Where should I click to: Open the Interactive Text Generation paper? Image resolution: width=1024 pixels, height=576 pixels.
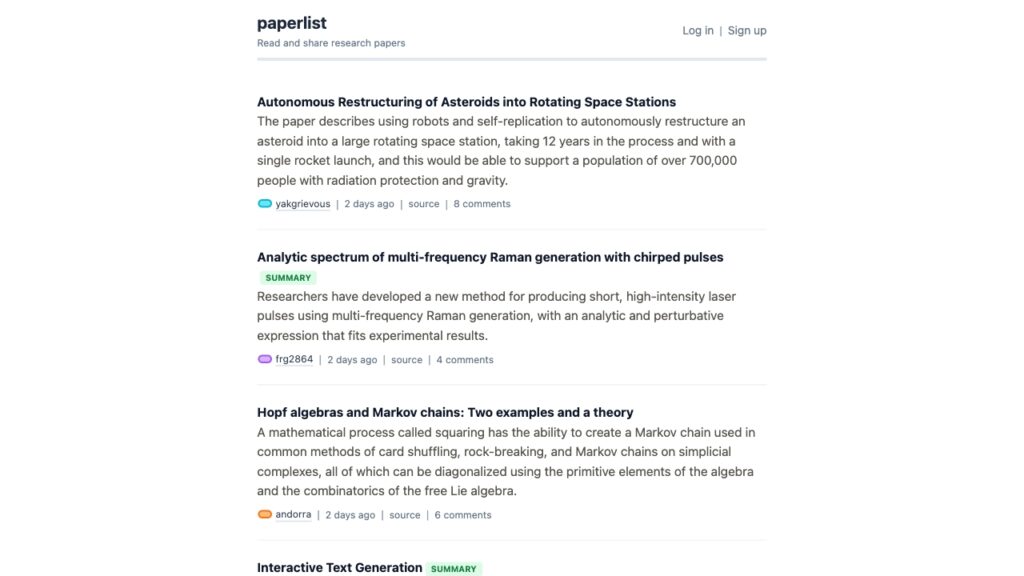(x=340, y=568)
